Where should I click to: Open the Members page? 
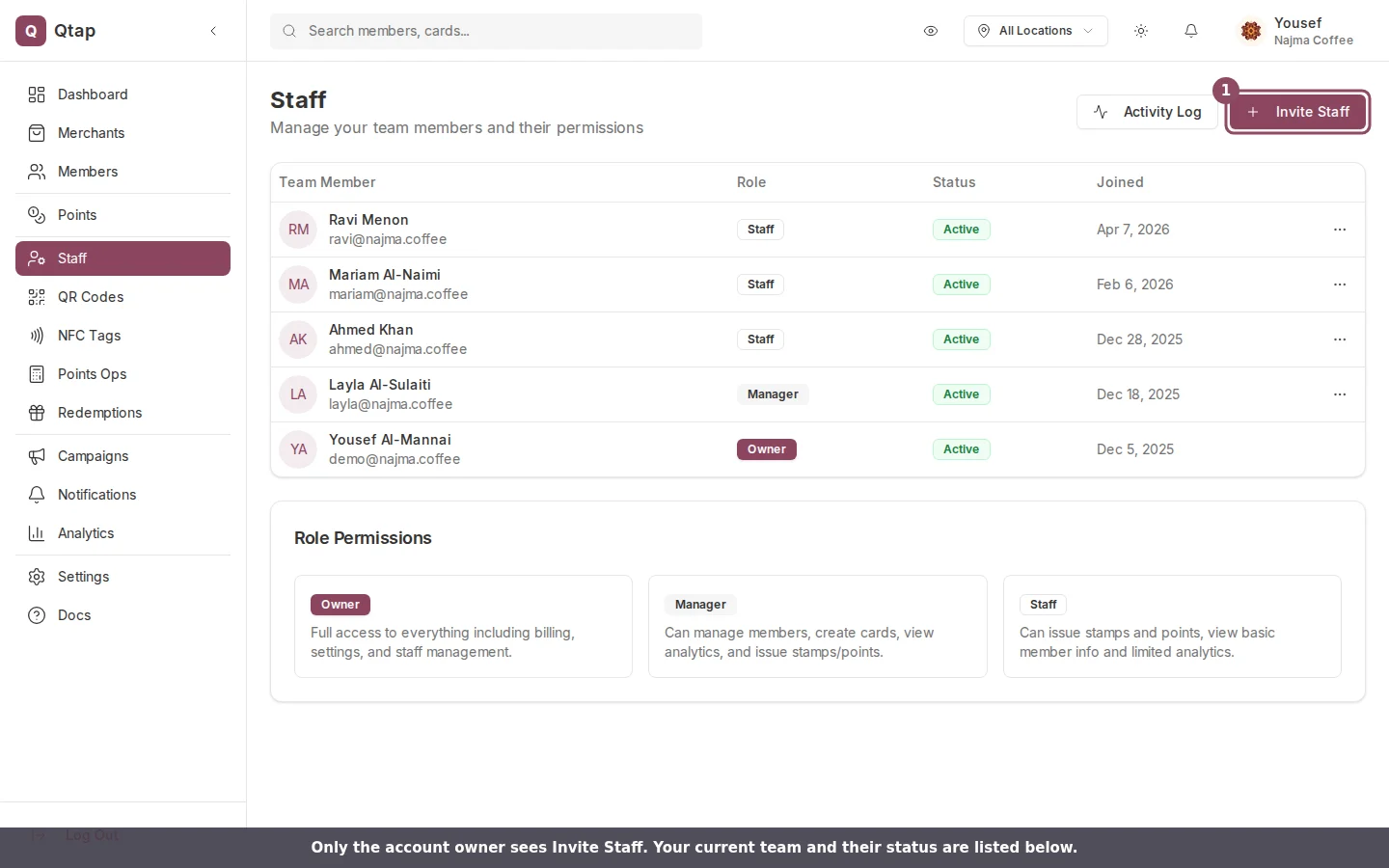coord(123,172)
